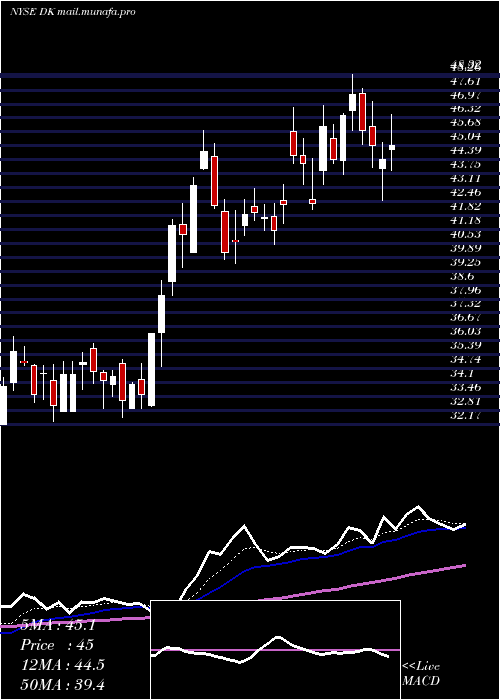The height and width of the screenshot is (700, 500).
Task: Click the Price : 45 legend entry
Action: tap(57, 645)
